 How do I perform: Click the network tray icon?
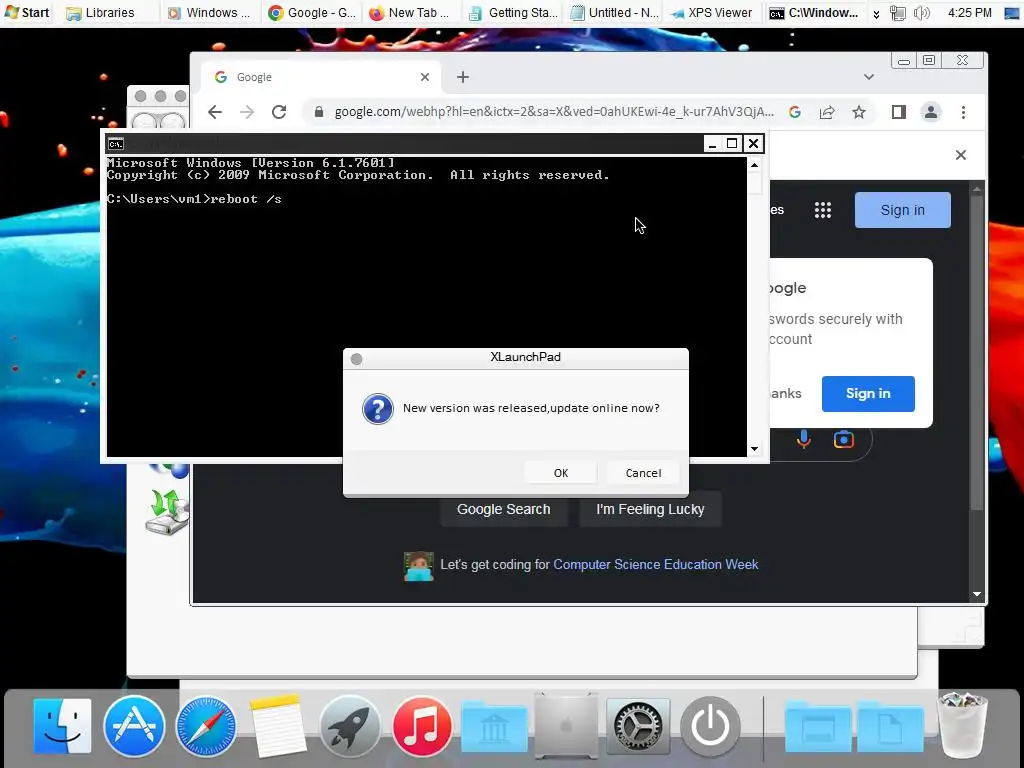click(899, 13)
